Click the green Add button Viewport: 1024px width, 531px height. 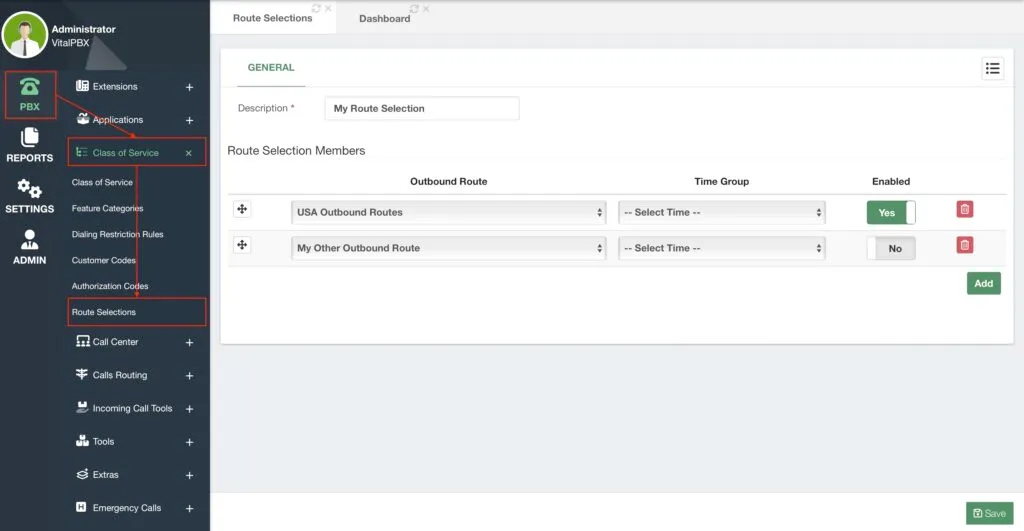point(984,283)
